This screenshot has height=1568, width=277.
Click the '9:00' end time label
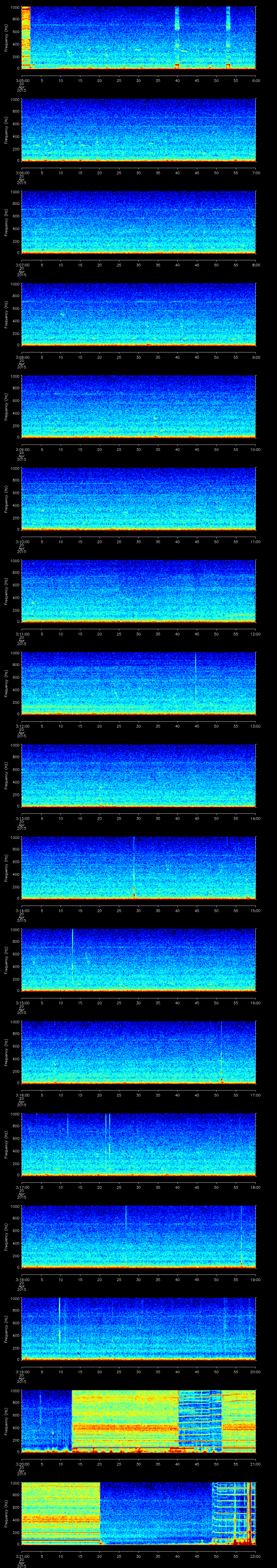click(256, 357)
